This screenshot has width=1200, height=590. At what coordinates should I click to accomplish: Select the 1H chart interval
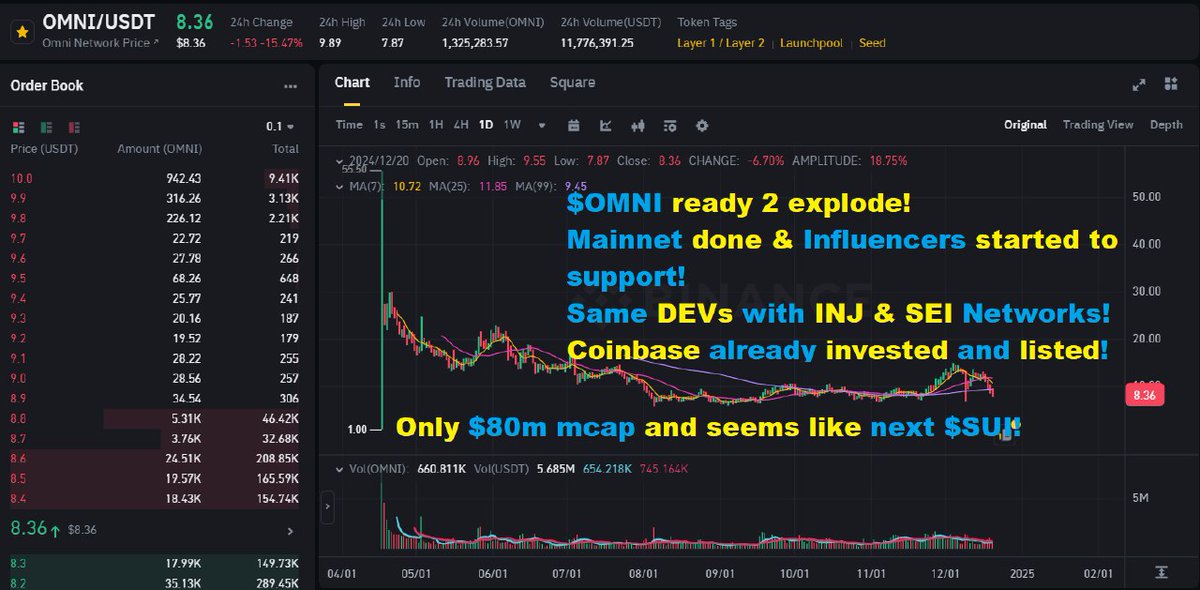436,125
